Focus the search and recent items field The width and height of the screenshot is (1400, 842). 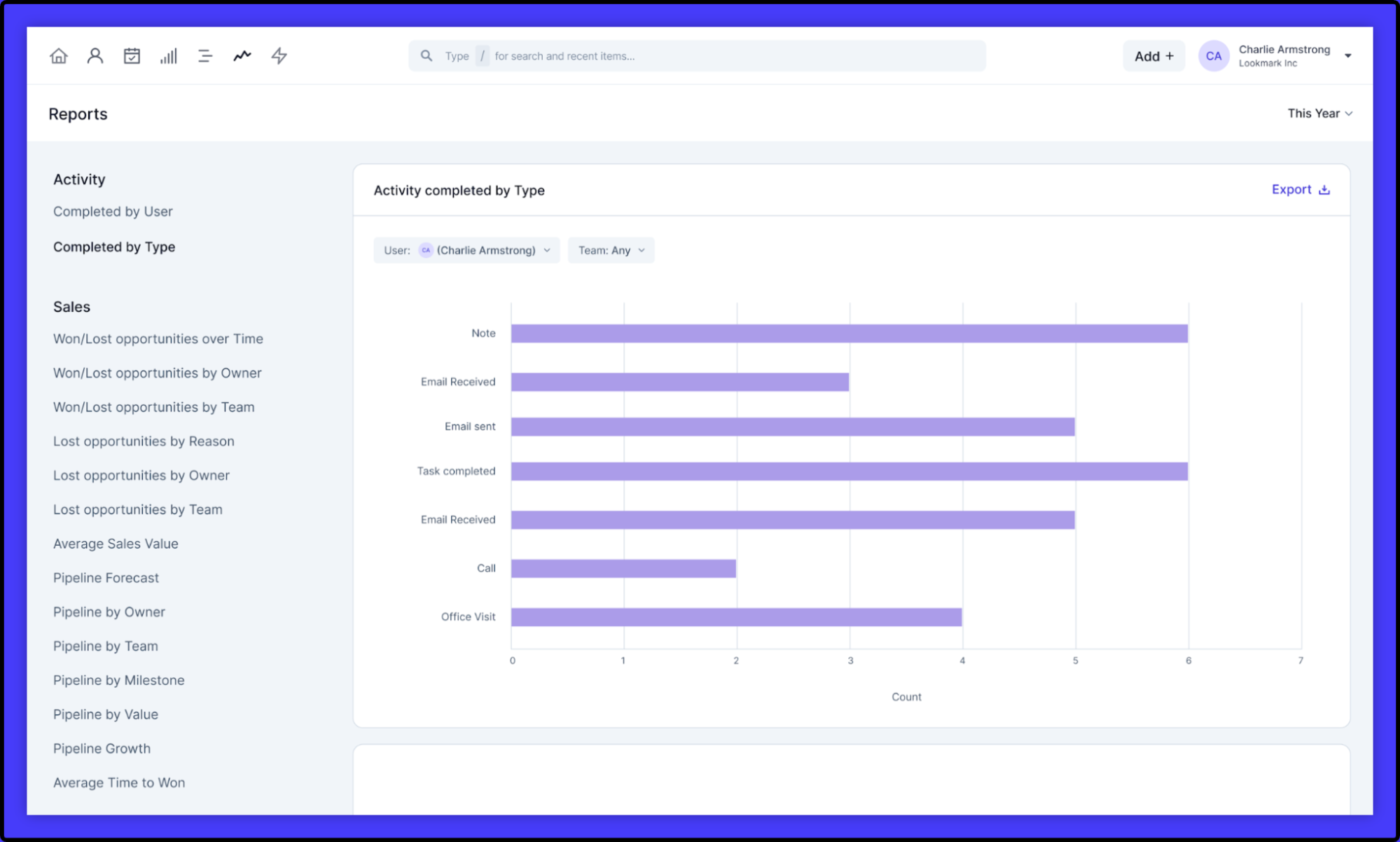[x=697, y=56]
